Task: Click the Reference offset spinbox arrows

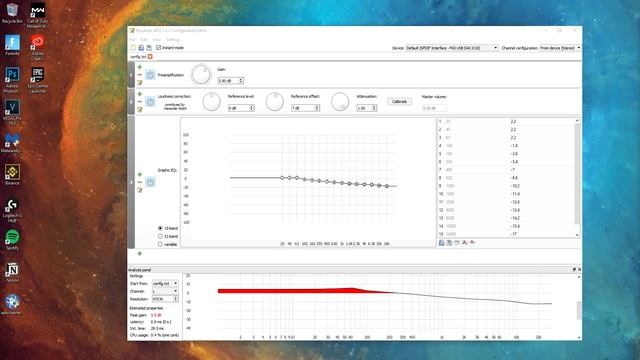Action: click(x=317, y=108)
